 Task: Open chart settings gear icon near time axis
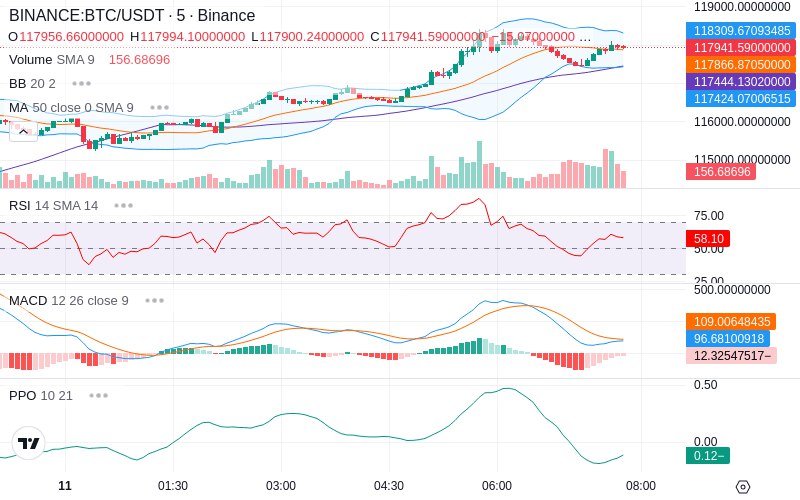point(743,487)
